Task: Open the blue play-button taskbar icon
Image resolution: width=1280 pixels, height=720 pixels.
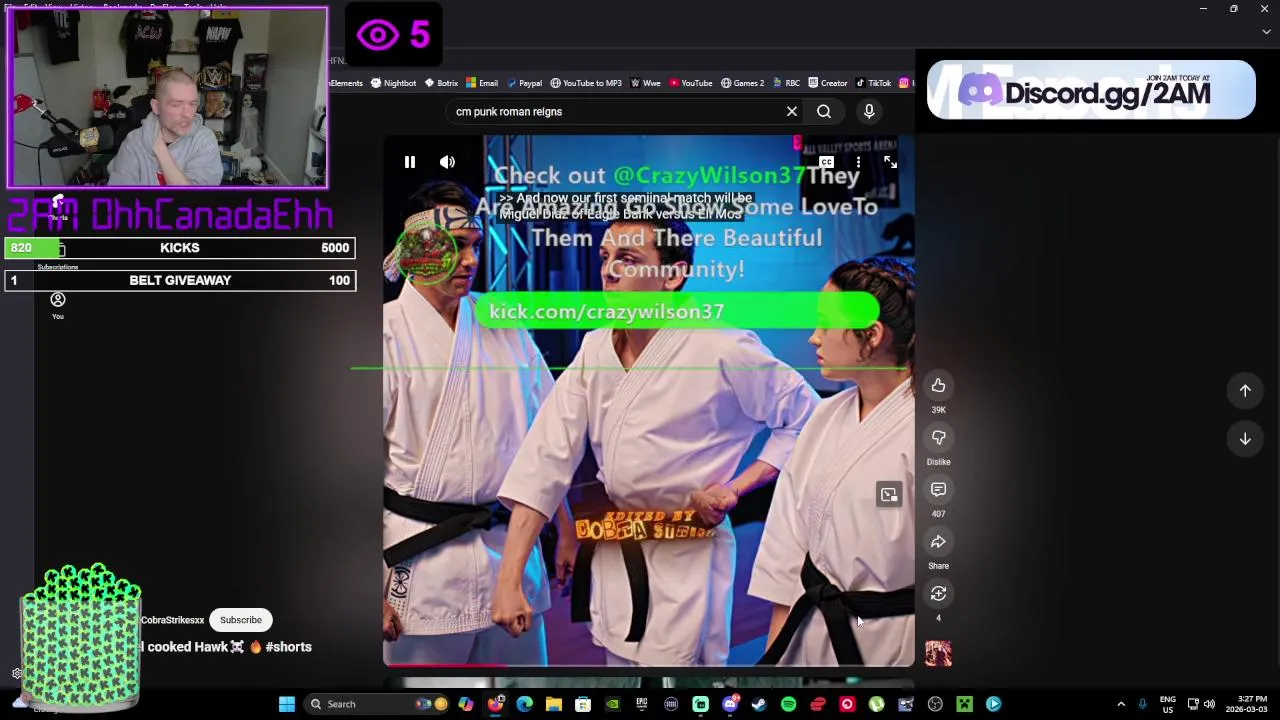Action: click(x=993, y=704)
